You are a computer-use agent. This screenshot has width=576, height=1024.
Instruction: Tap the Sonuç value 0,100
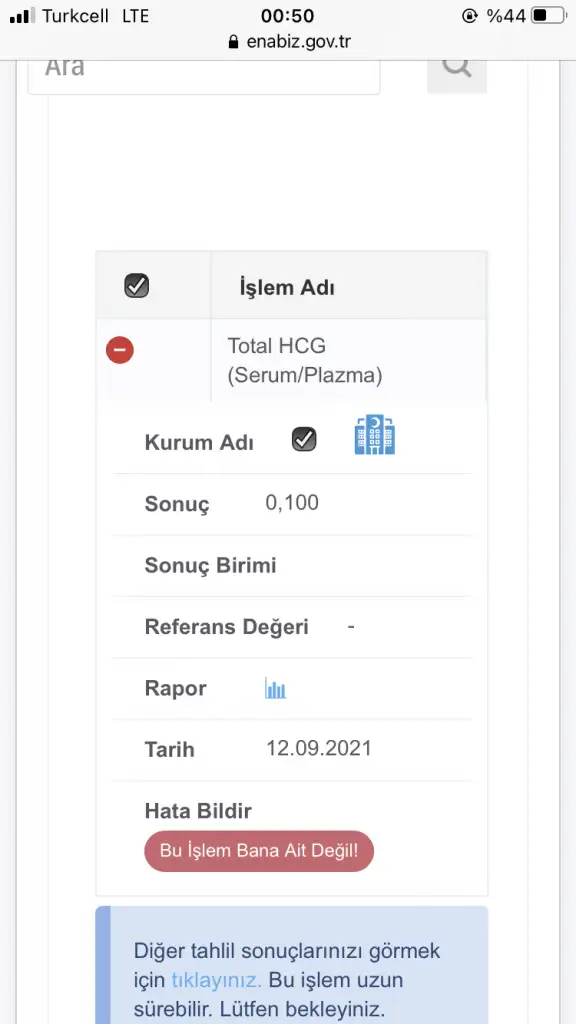[x=292, y=503]
